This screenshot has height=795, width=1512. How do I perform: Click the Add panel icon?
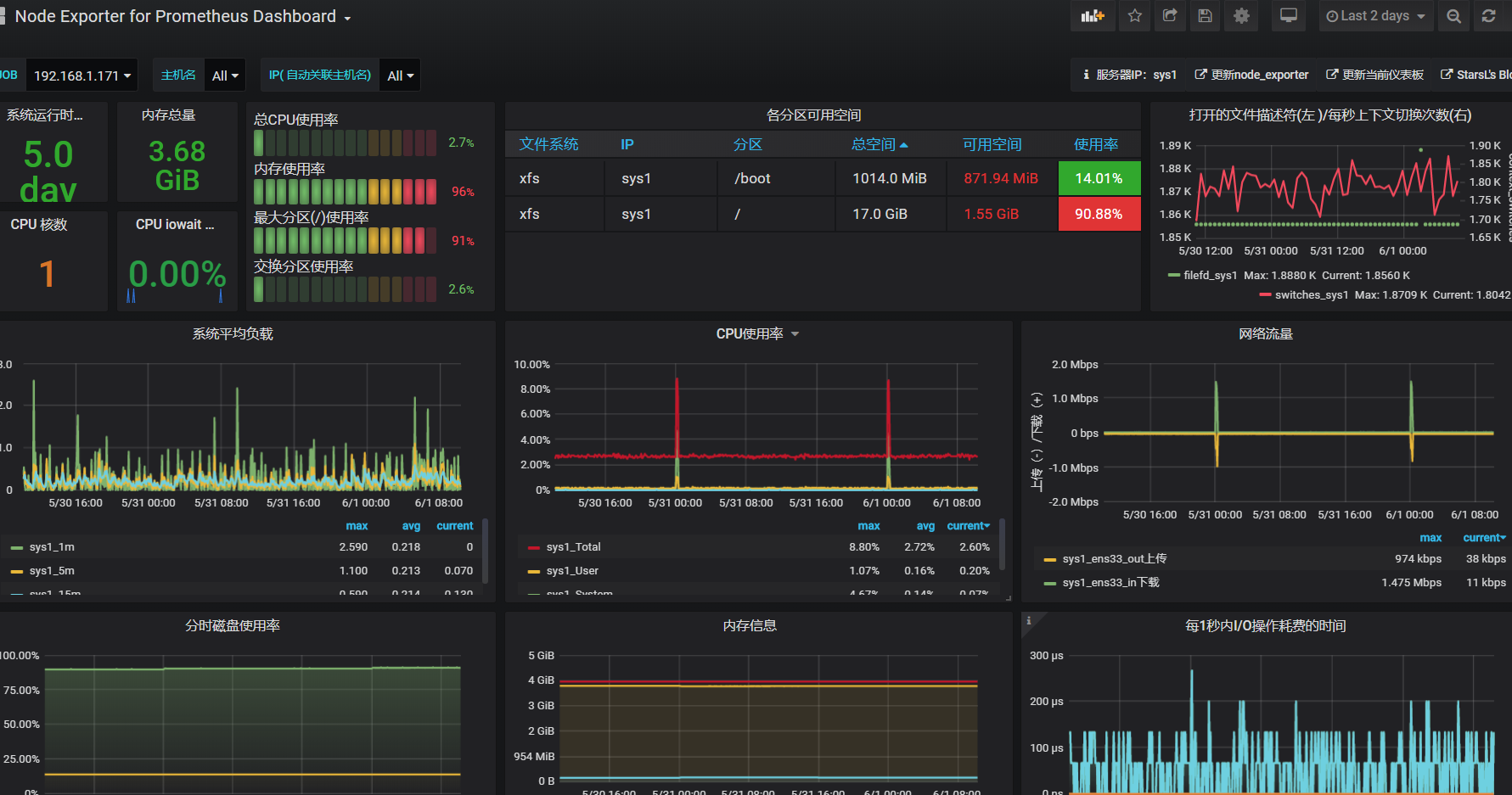click(x=1093, y=16)
